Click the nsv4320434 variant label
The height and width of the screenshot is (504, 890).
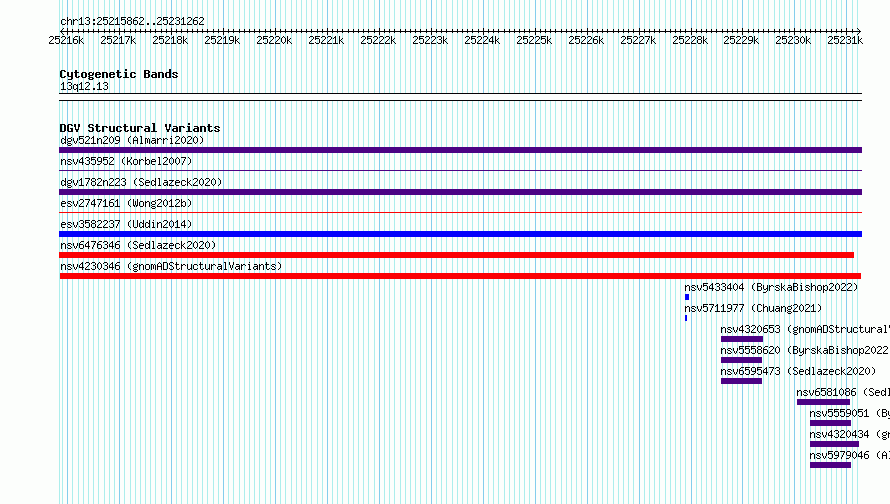(850, 434)
